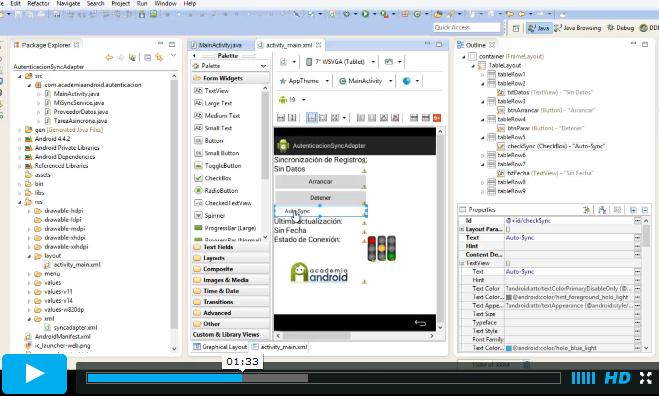This screenshot has height=396, width=659.
Task: Select btnArrancar (Button) in the Outline
Action: 546,110
